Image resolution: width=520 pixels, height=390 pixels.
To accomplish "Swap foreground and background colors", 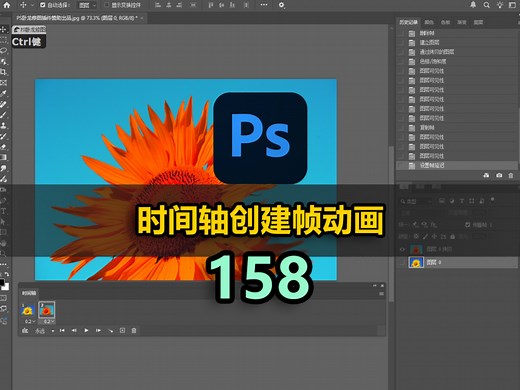I will point(7,274).
